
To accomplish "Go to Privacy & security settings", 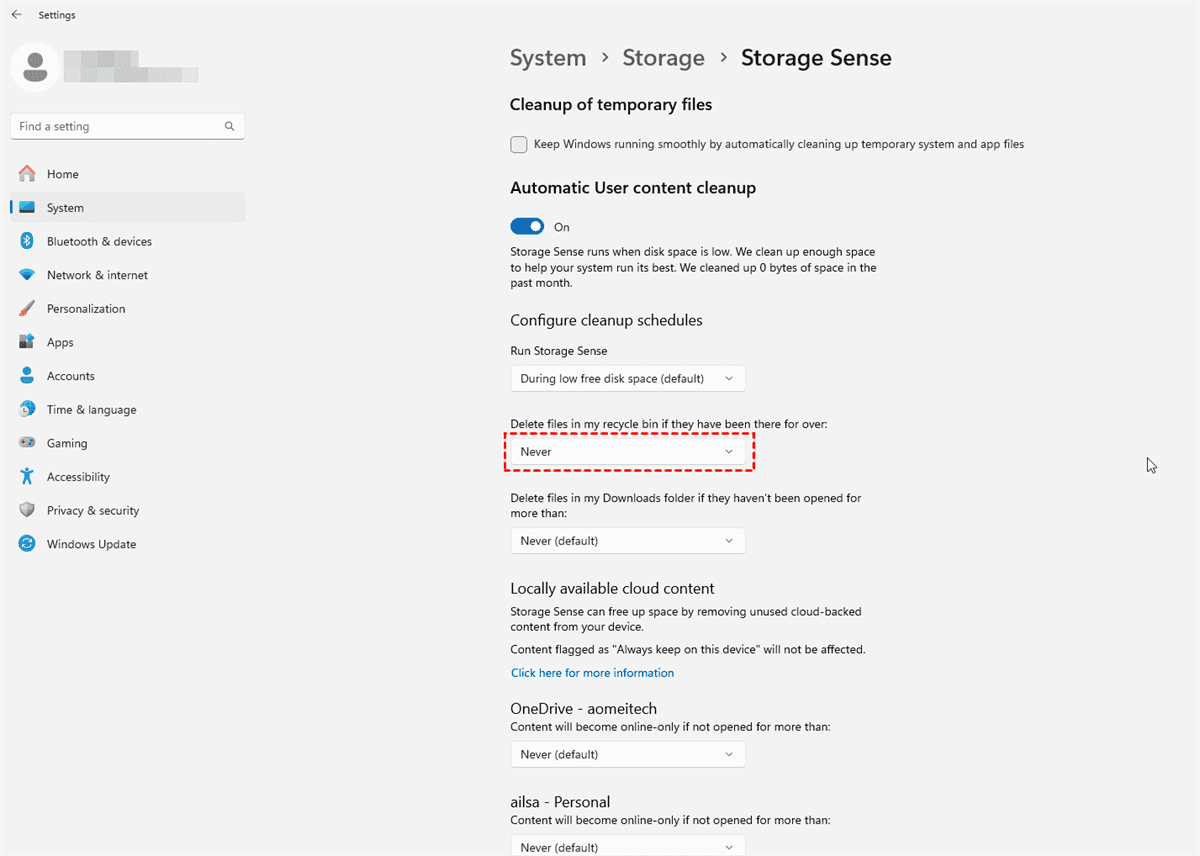I will pyautogui.click(x=92, y=511).
